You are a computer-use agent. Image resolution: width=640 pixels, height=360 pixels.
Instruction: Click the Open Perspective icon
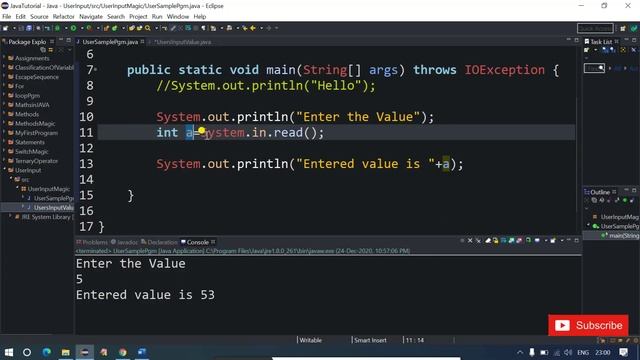(623, 28)
